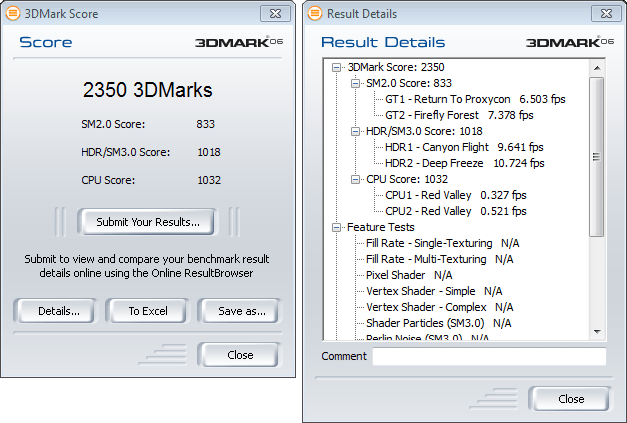
Task: Click the HDR/SM3.0 Score: 1018 tree label
Action: tap(424, 131)
